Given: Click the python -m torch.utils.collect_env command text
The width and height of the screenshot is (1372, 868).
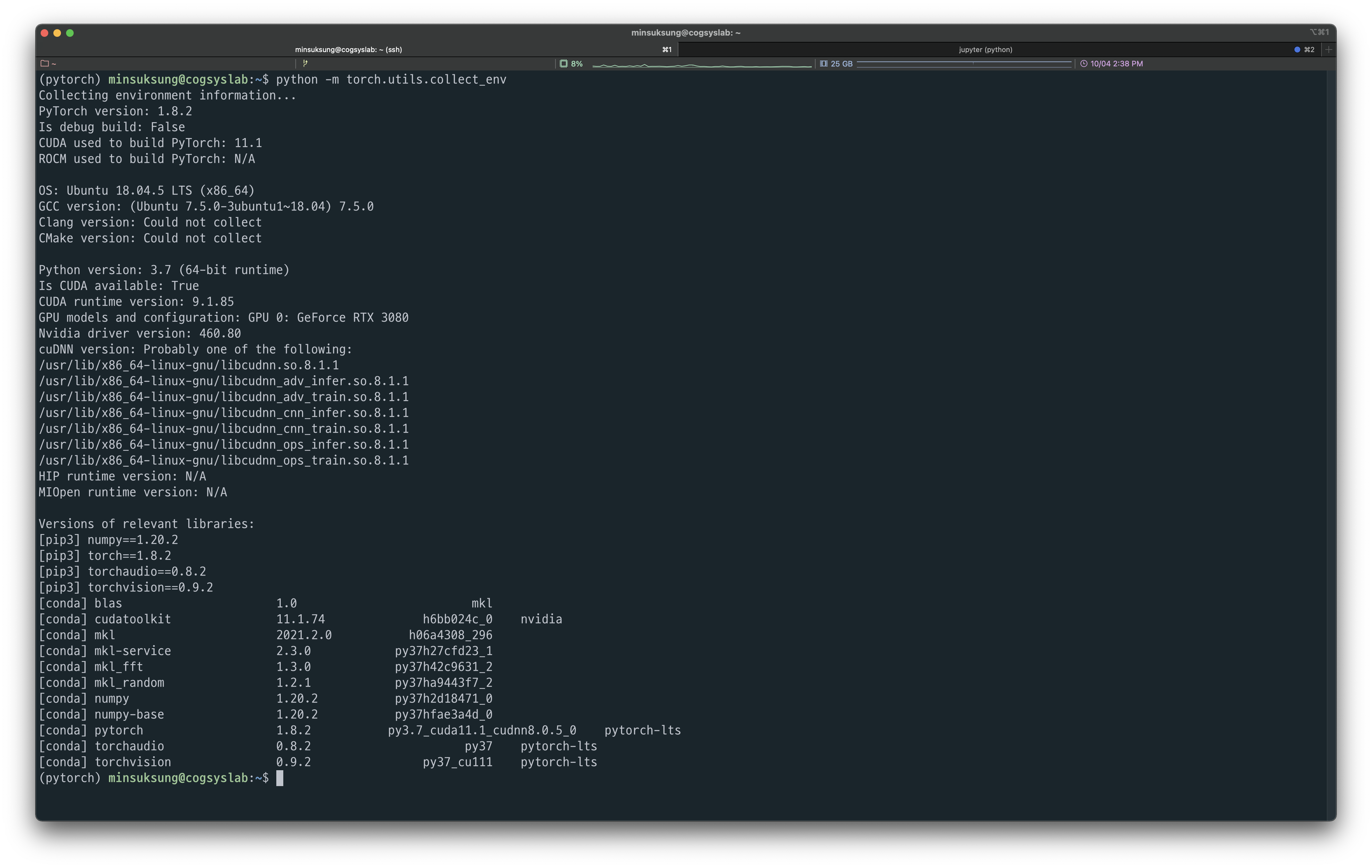Looking at the screenshot, I should (391, 80).
